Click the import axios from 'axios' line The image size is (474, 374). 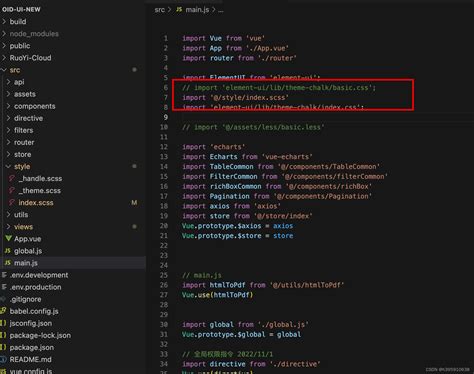point(231,206)
